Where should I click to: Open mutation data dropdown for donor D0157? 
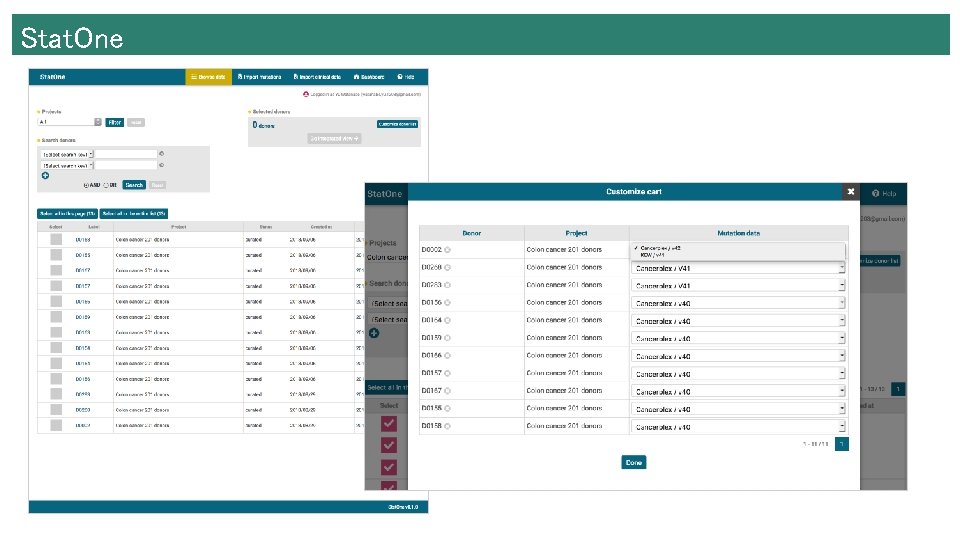coord(738,374)
